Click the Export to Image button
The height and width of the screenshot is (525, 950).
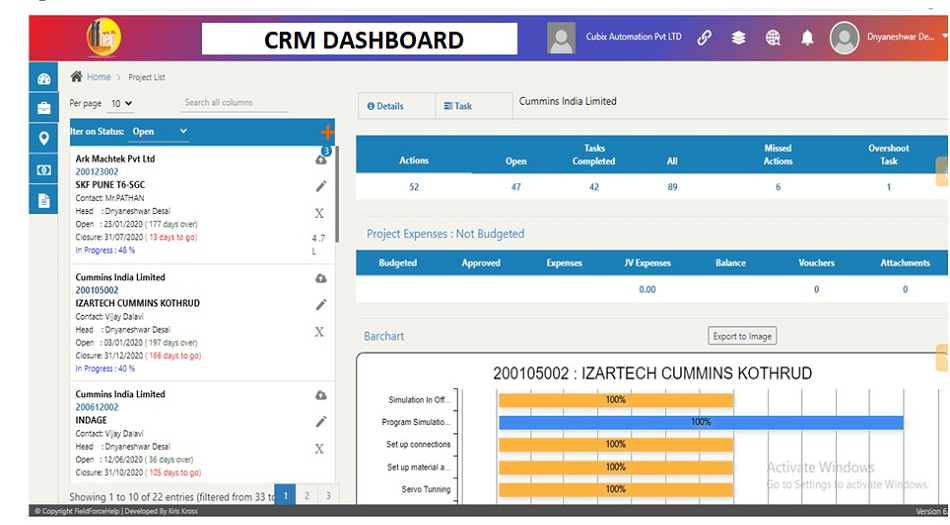click(742, 336)
